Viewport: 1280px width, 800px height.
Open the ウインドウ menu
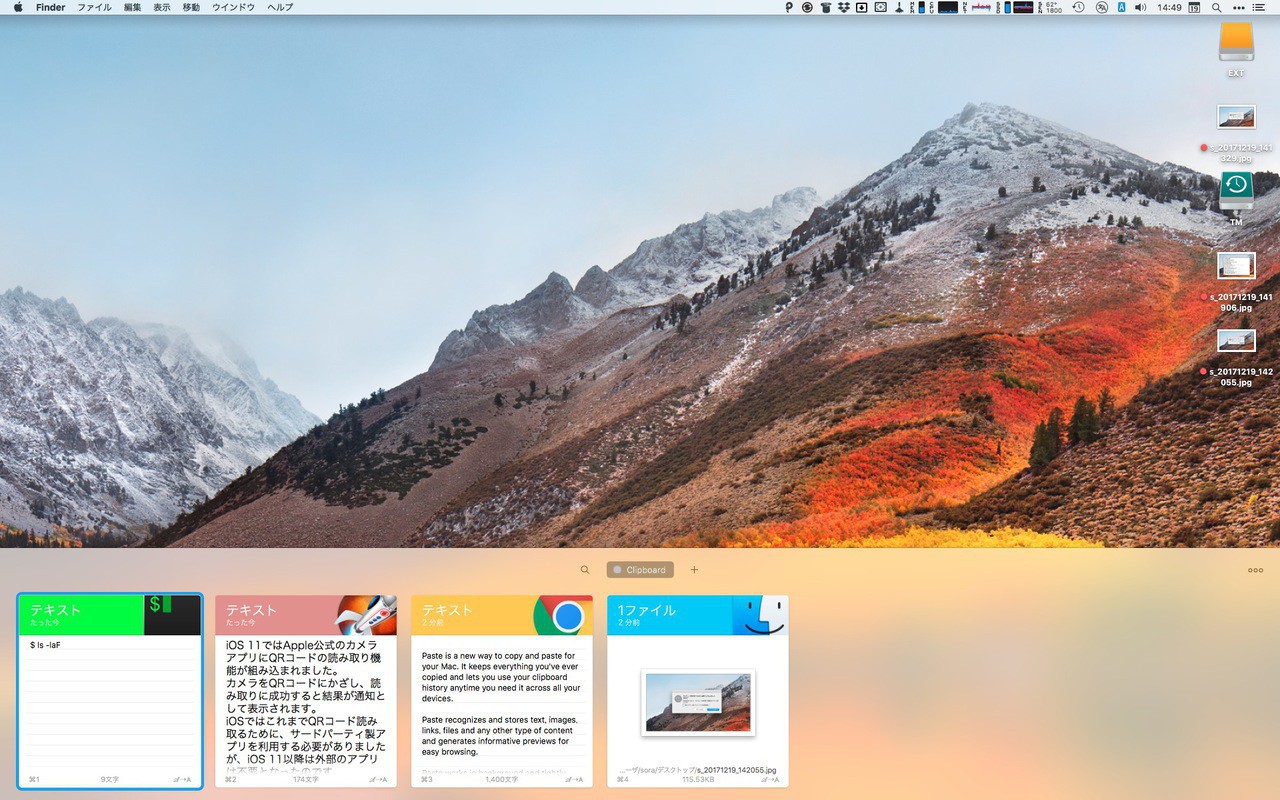(233, 7)
